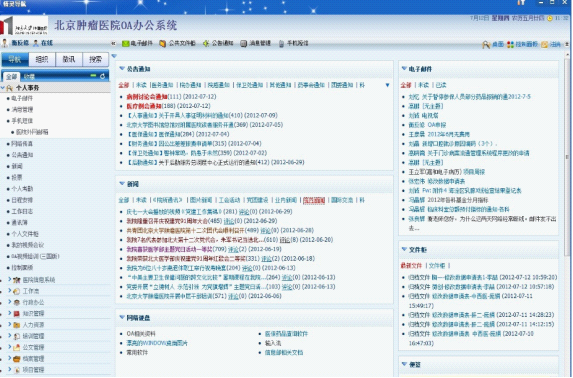Viewport: 573px width, 378px height.
Task: Collapse the 个人事务 tree section
Action: (3, 88)
